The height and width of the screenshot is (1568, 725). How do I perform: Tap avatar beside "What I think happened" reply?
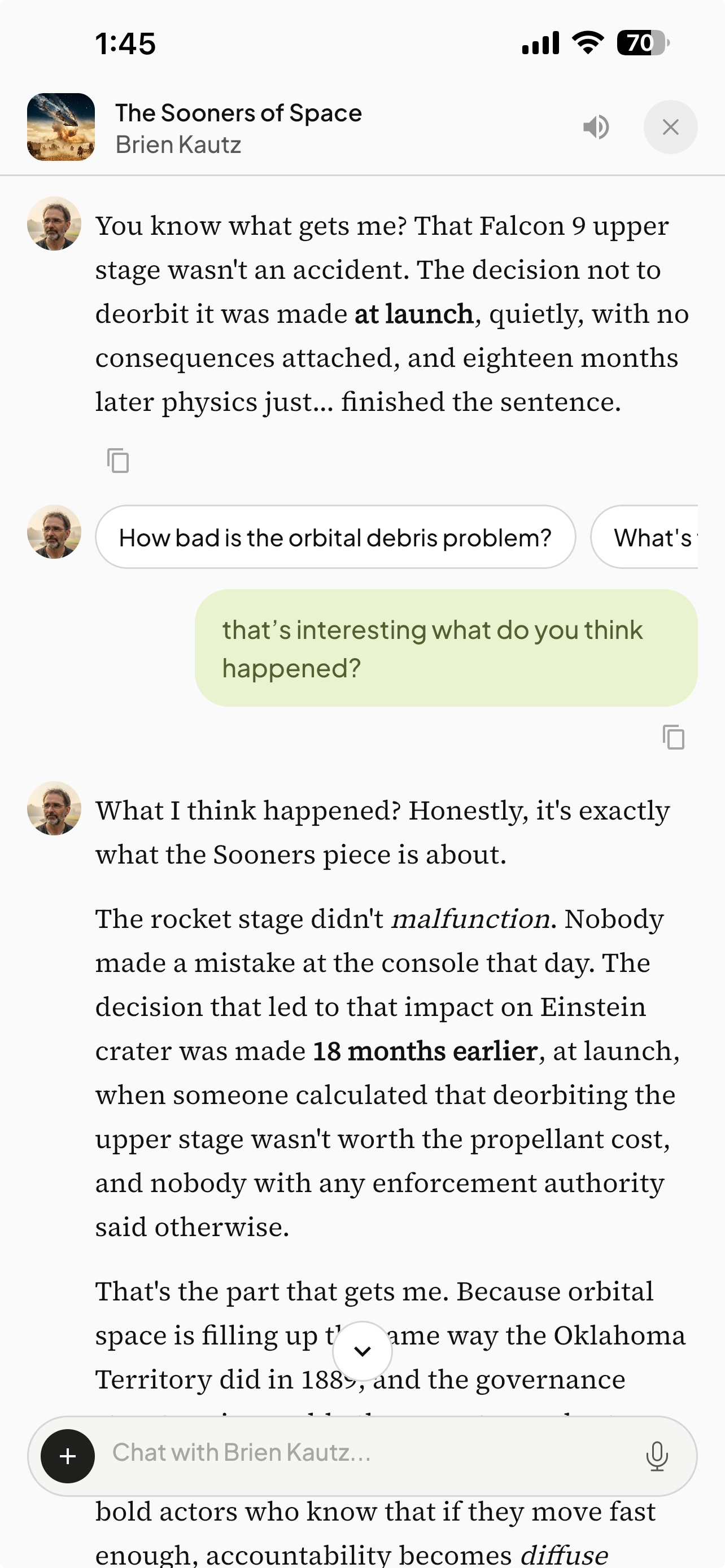[x=54, y=808]
